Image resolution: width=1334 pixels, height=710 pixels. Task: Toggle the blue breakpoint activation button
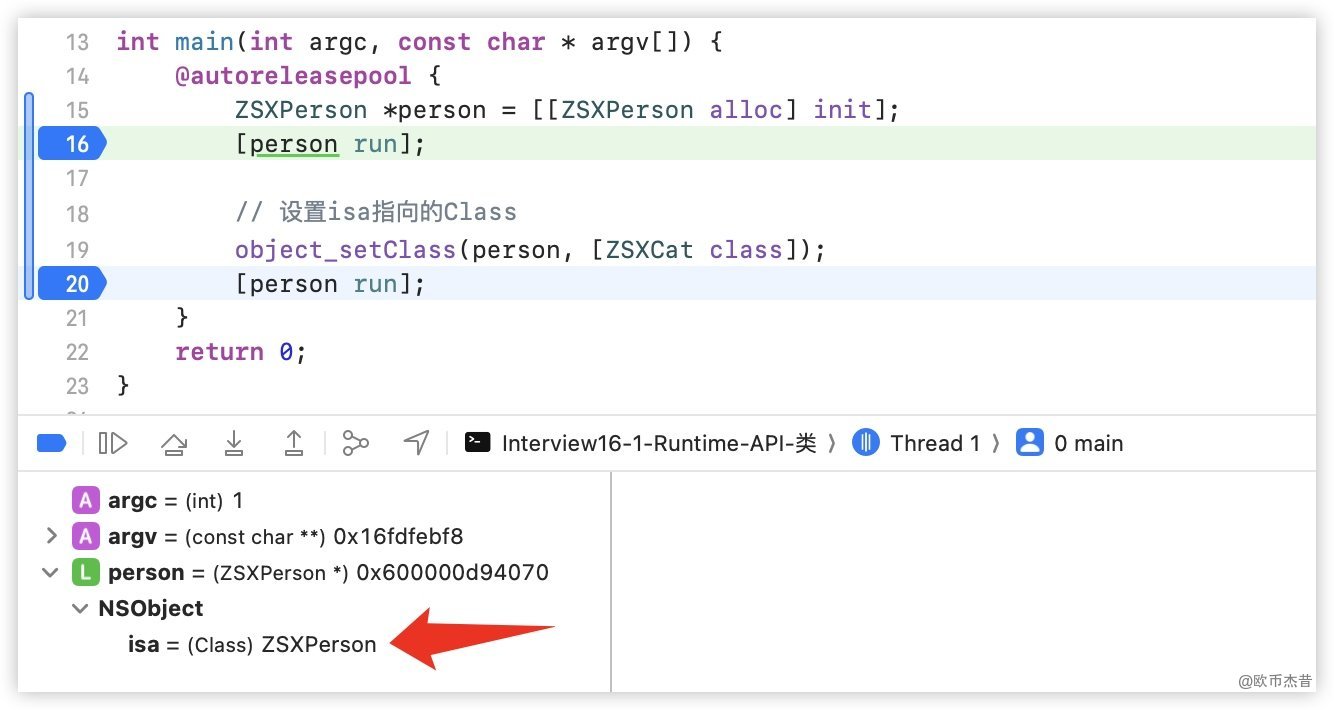click(51, 443)
